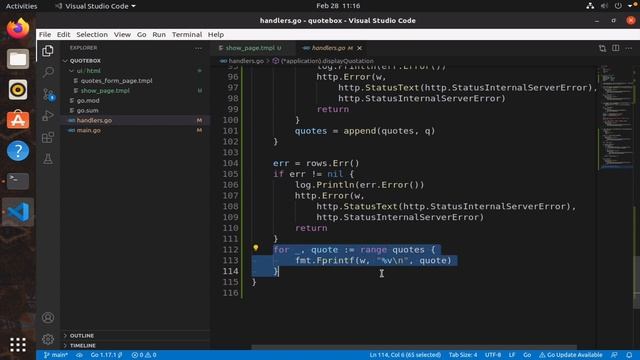Click Visual Studio Code dock icon
The height and width of the screenshot is (360, 640).
click(18, 212)
